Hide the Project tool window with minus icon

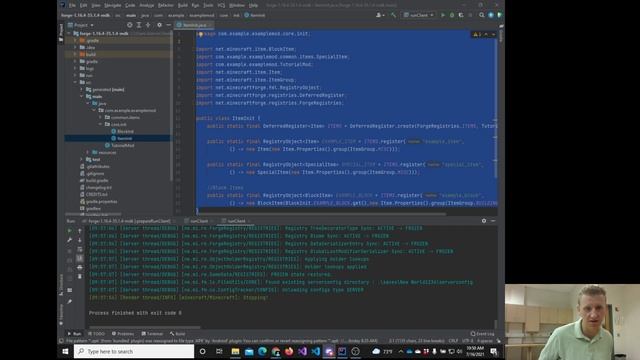168,25
